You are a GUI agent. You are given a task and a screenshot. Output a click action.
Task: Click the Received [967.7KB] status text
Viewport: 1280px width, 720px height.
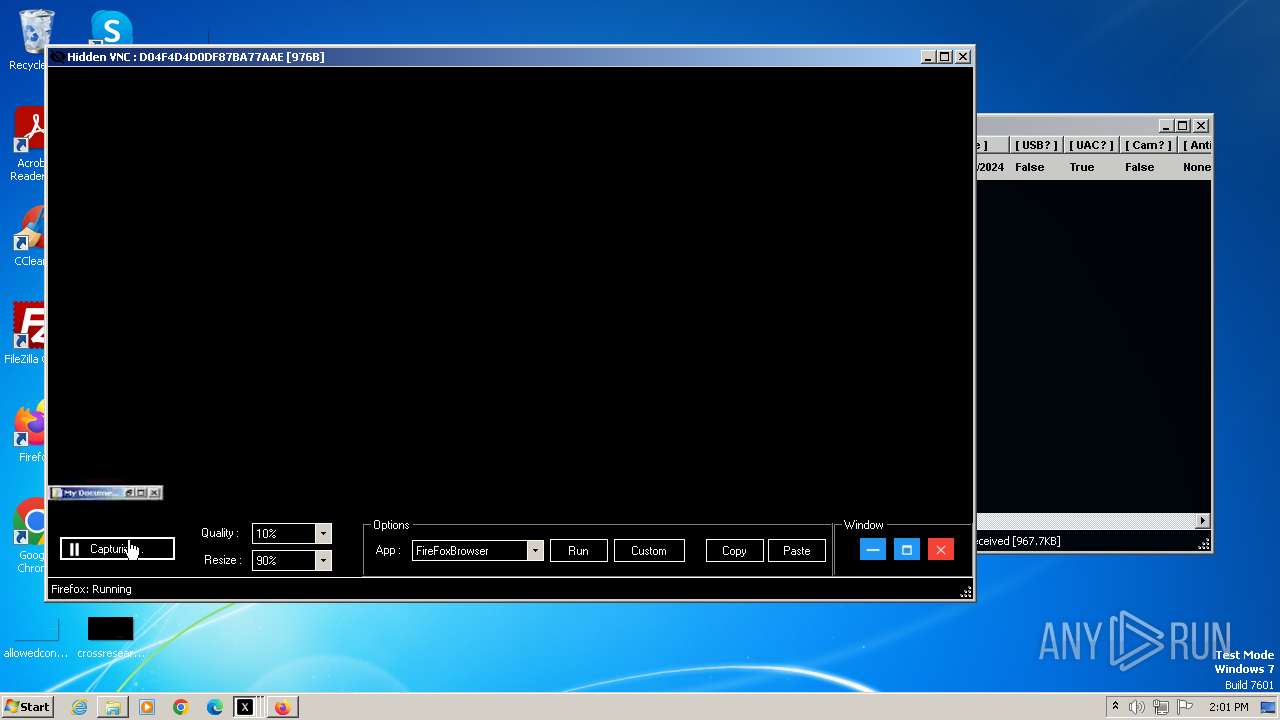[1018, 541]
